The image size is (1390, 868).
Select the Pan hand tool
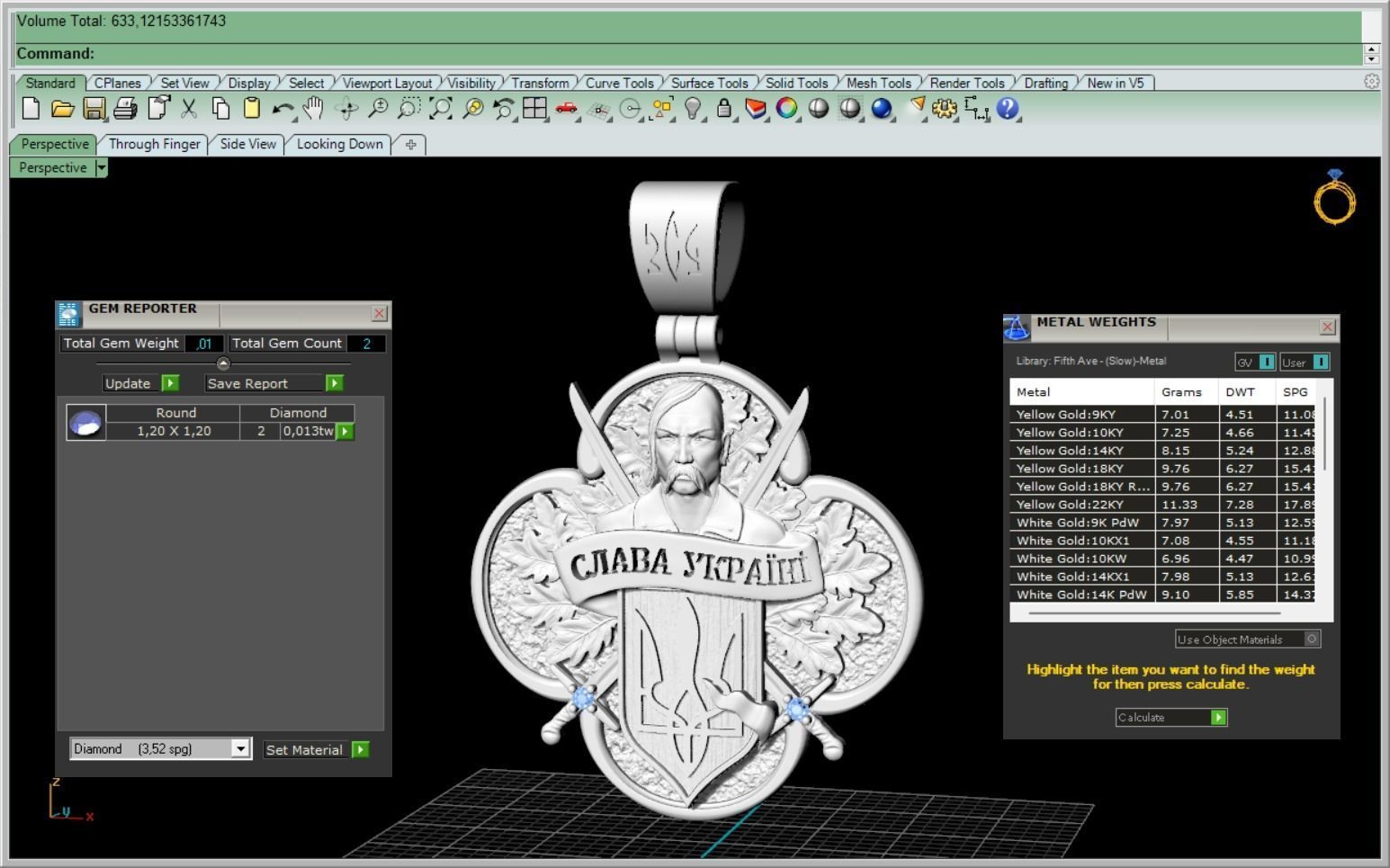[313, 109]
